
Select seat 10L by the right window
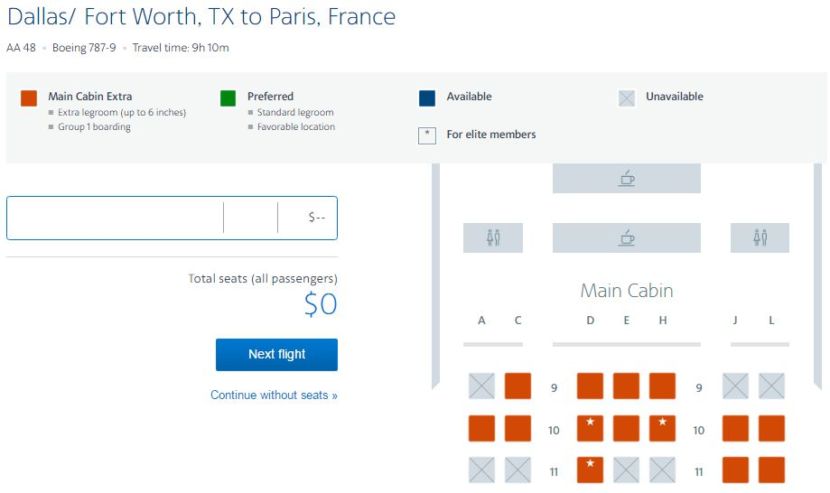click(771, 429)
